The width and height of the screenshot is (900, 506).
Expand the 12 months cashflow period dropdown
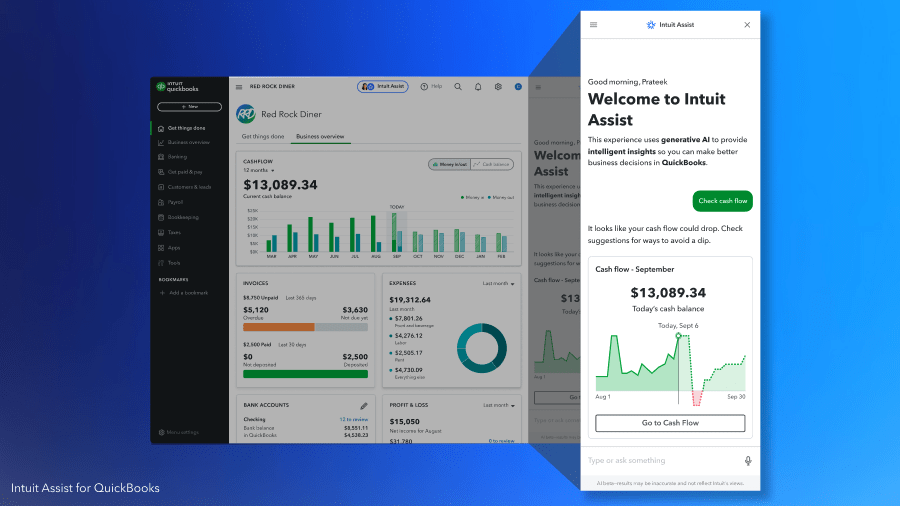tap(259, 170)
